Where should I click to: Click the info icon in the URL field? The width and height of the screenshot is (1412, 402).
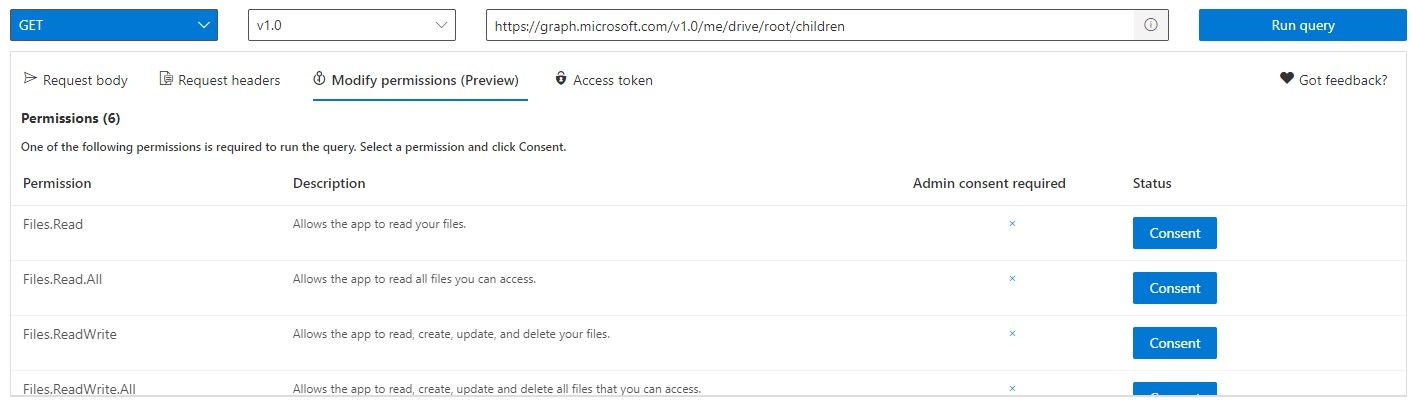1150,26
